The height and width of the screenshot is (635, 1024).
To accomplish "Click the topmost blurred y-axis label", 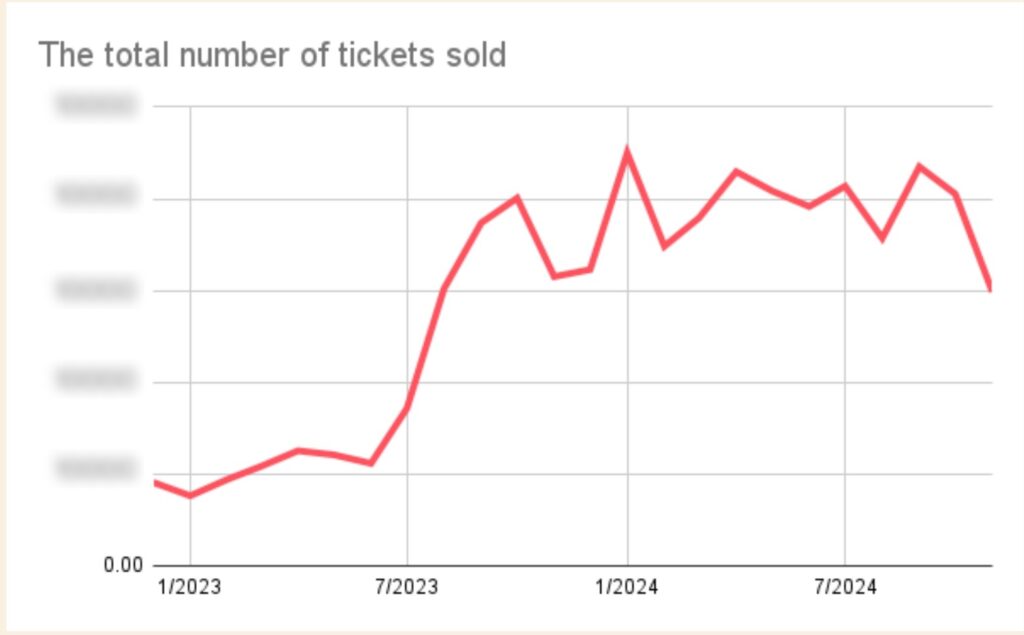I will click(x=95, y=106).
